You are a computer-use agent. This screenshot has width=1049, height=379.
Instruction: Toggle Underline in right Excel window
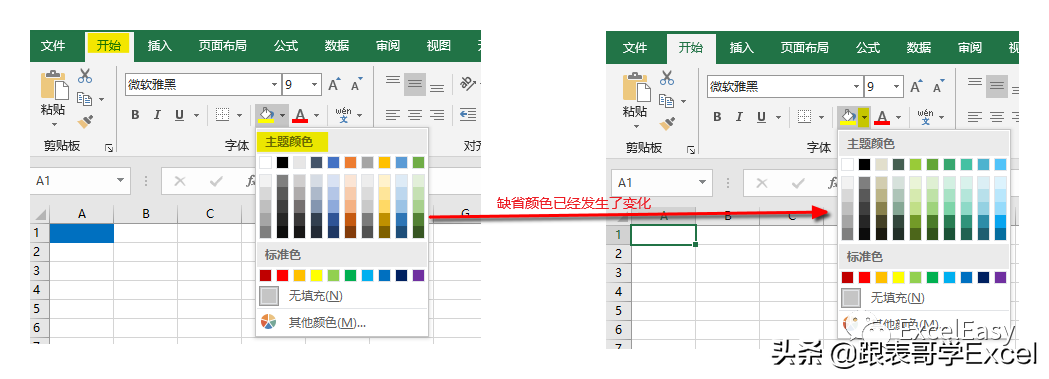[x=761, y=117]
